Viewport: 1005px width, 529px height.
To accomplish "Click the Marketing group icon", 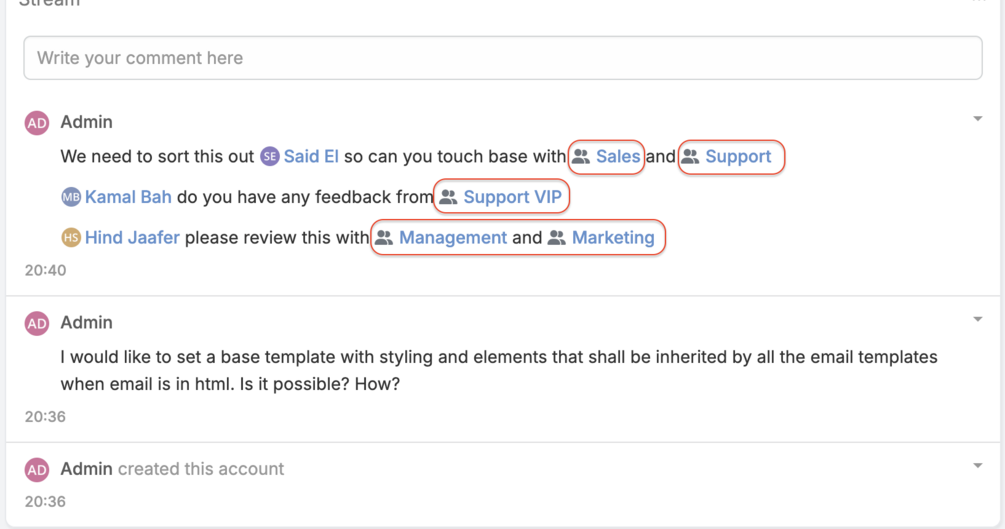I will click(x=557, y=238).
